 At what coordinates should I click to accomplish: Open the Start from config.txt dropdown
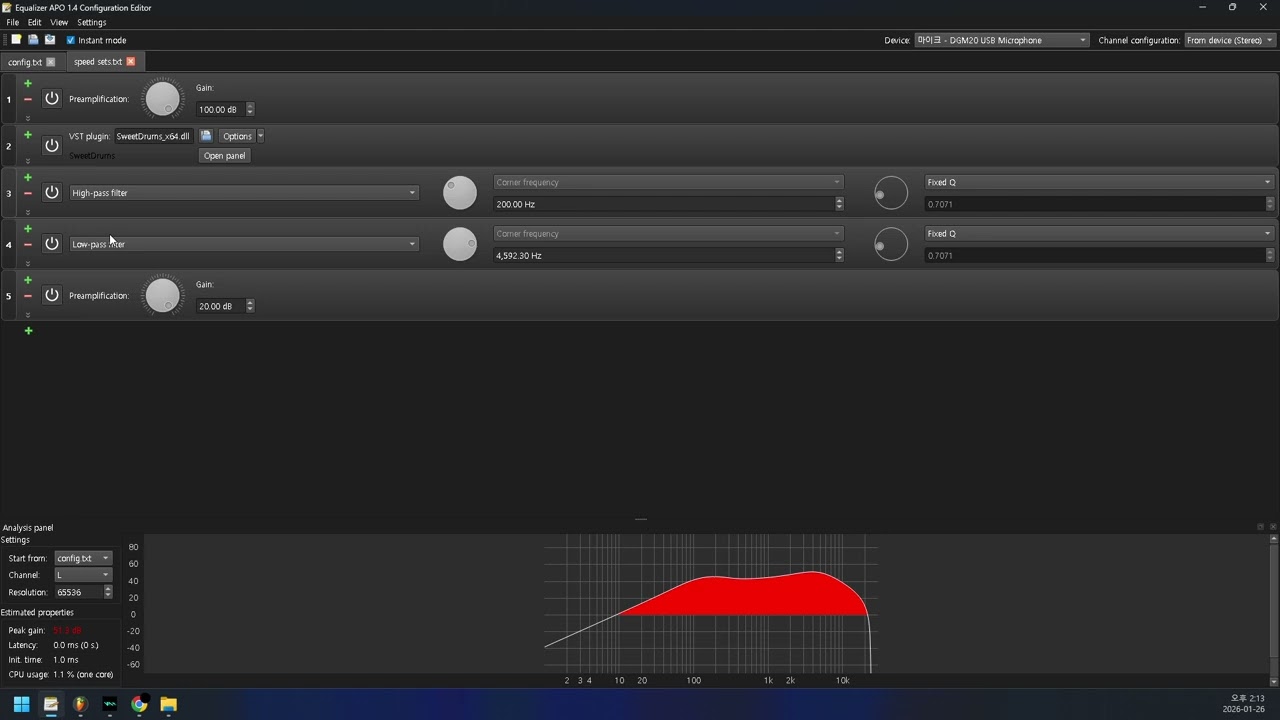(83, 558)
